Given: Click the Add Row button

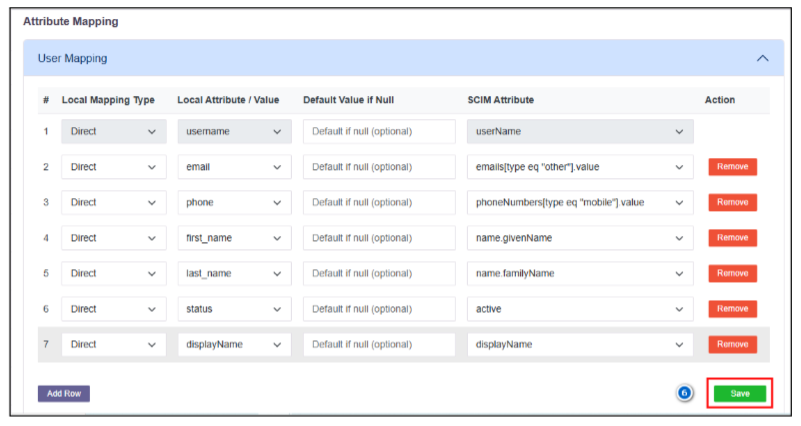Looking at the screenshot, I should pos(64,394).
